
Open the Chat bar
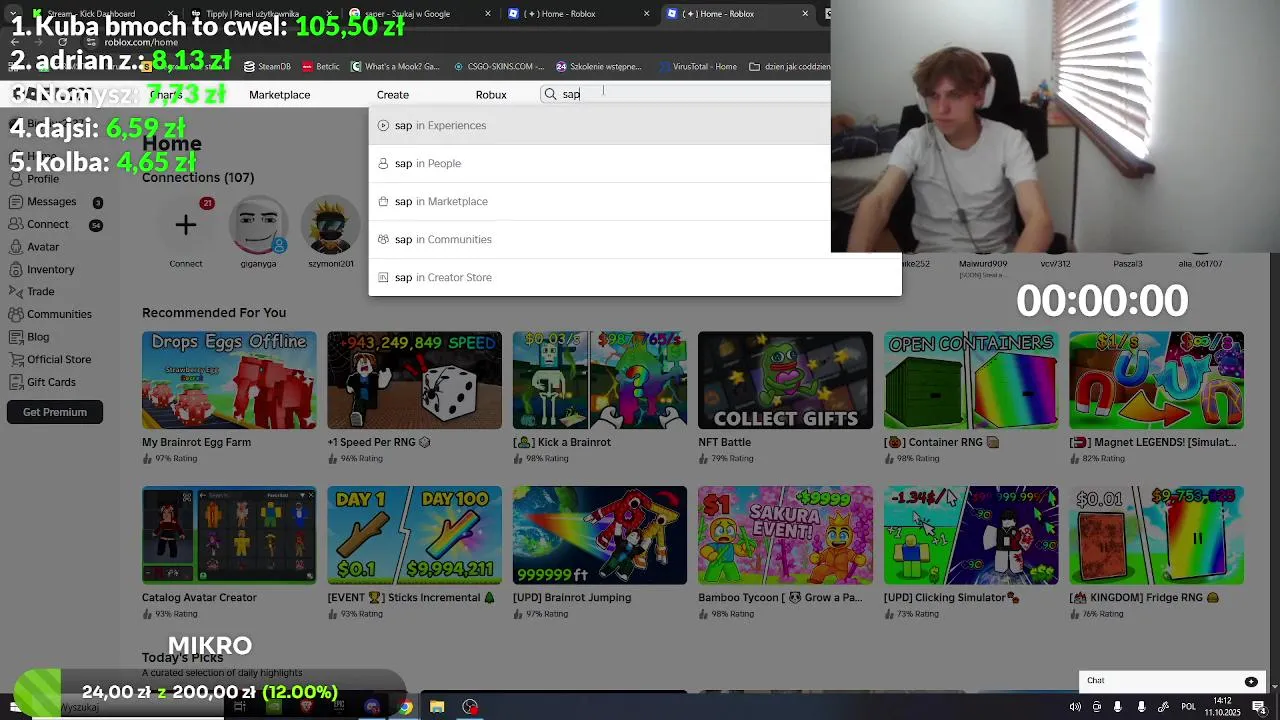pyautogui.click(x=1174, y=681)
